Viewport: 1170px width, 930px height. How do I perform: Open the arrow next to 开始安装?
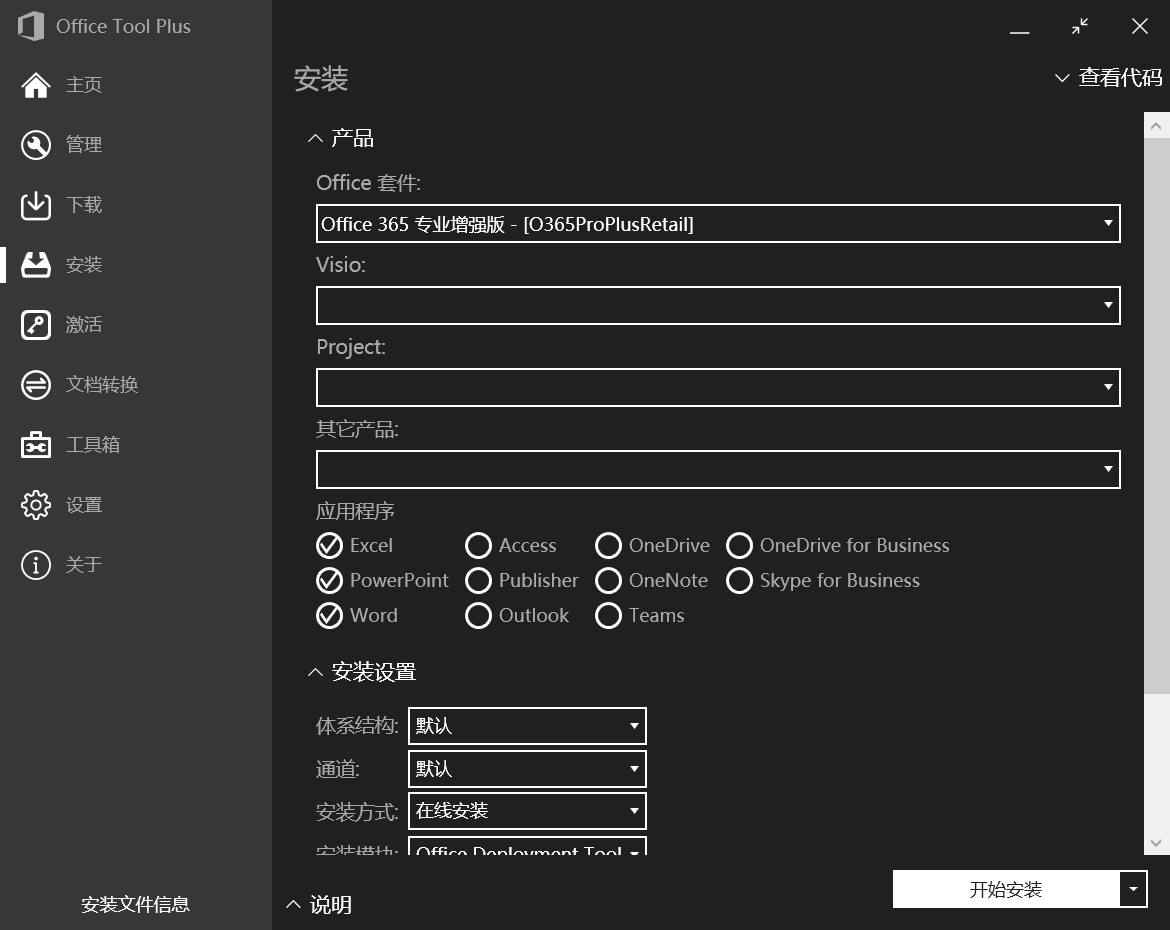pos(1133,889)
